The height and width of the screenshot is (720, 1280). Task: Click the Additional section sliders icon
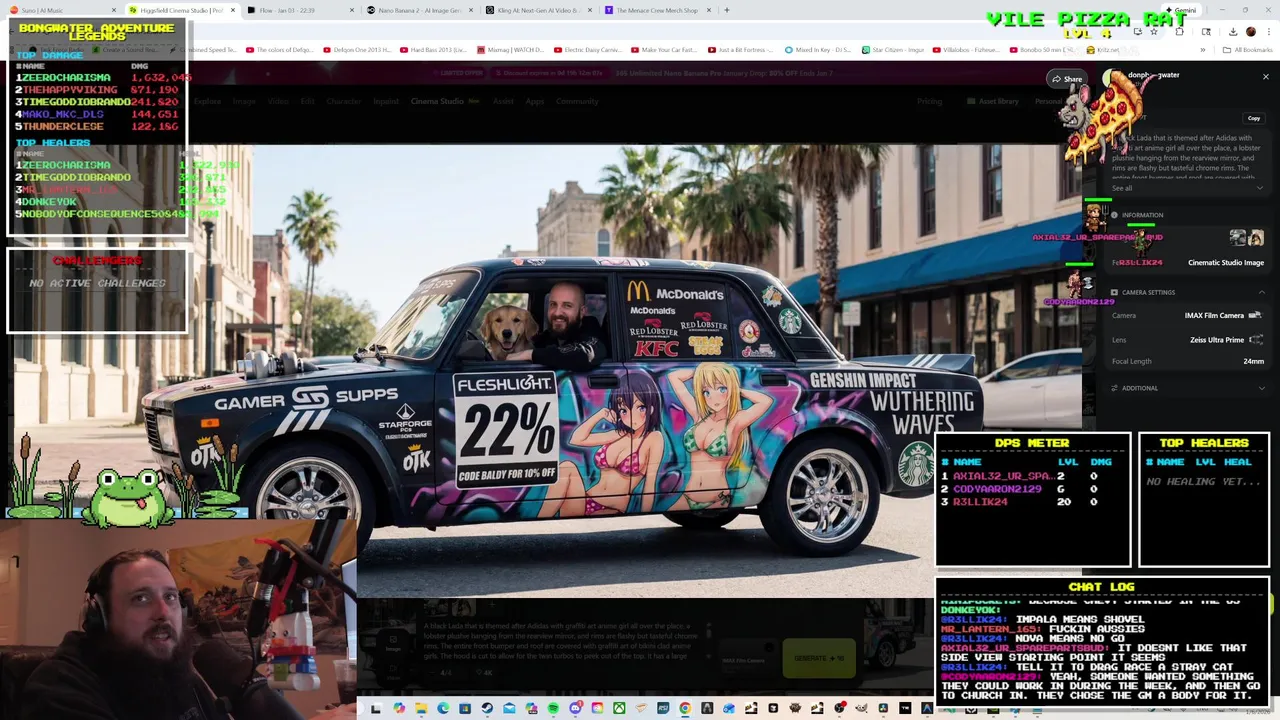[x=1114, y=388]
